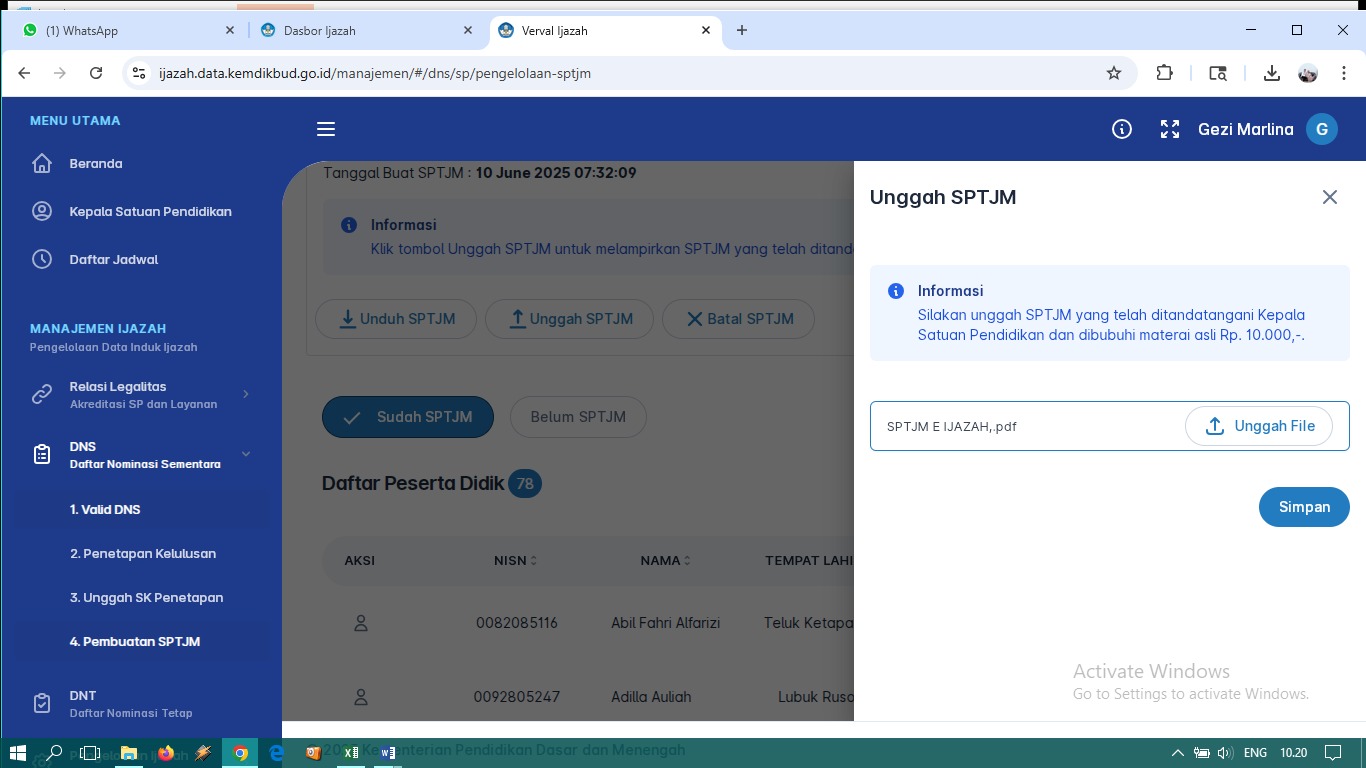Open the Beranda home icon
Image resolution: width=1366 pixels, height=768 pixels.
[x=42, y=163]
